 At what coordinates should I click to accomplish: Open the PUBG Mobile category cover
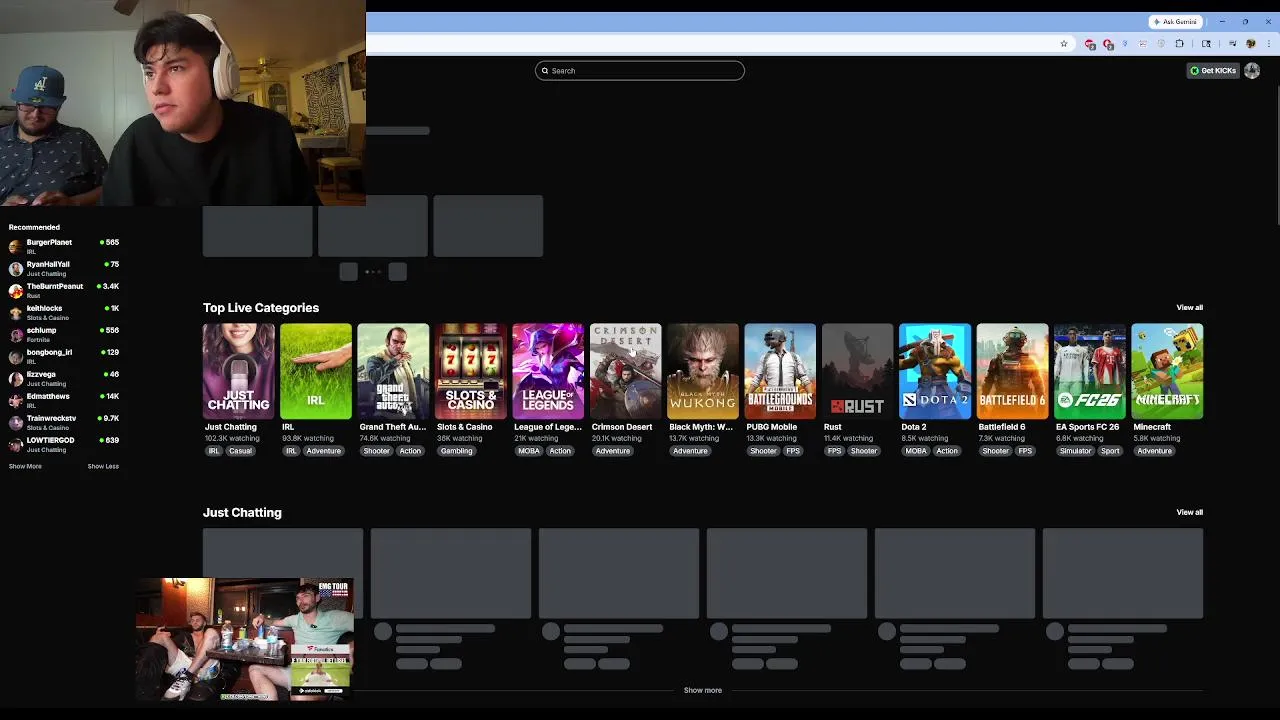click(x=780, y=371)
